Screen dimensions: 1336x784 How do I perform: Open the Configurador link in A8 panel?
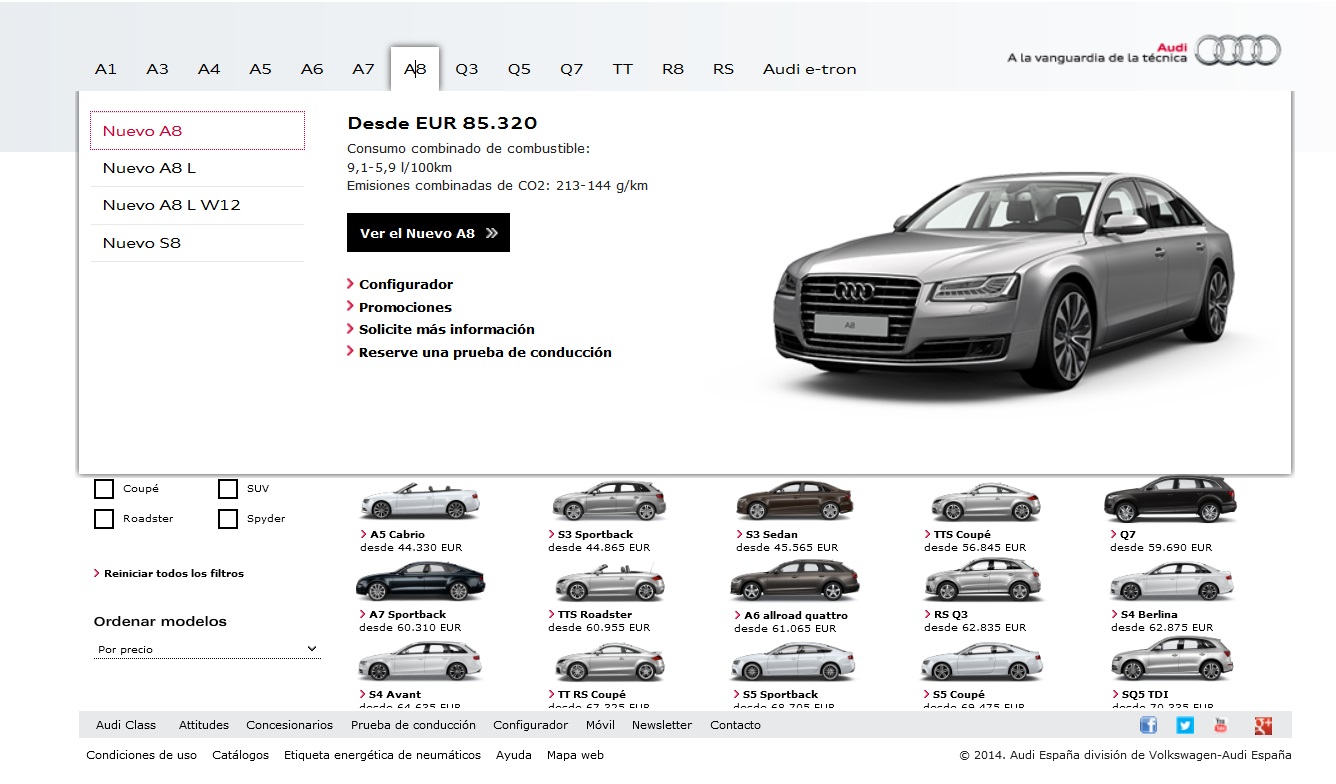405,284
